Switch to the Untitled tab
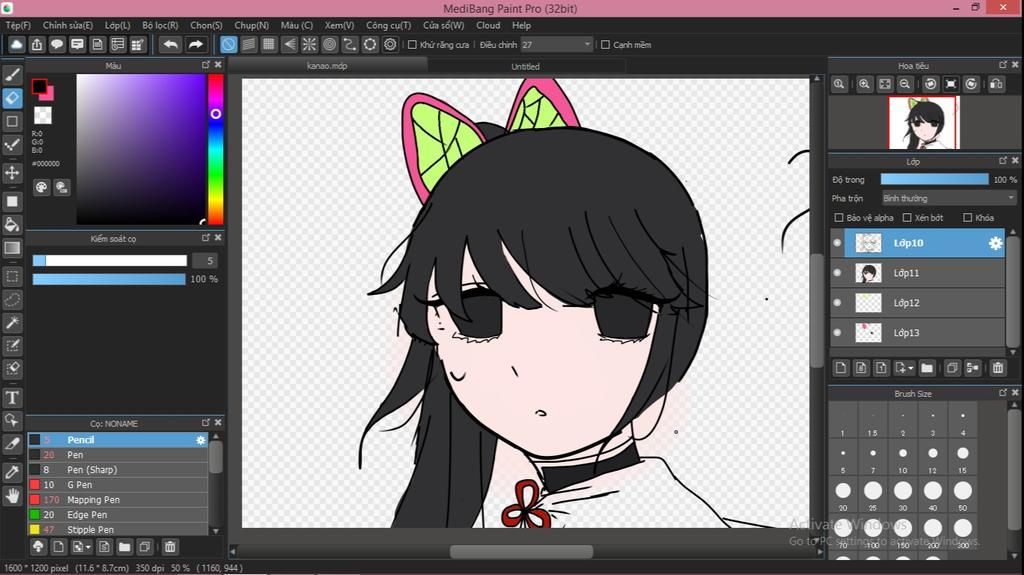 click(x=526, y=67)
